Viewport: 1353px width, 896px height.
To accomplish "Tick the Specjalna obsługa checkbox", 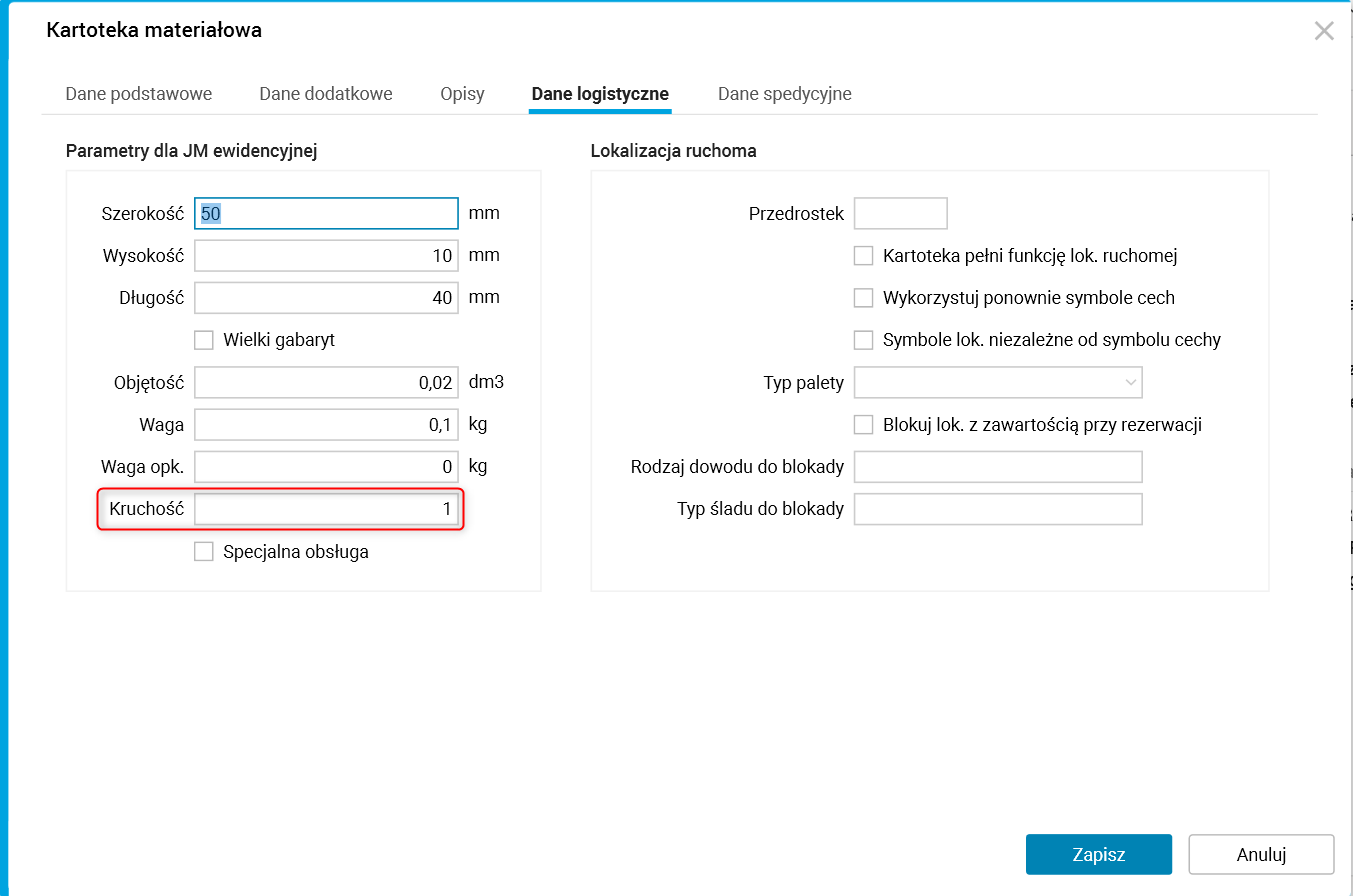I will (x=204, y=551).
